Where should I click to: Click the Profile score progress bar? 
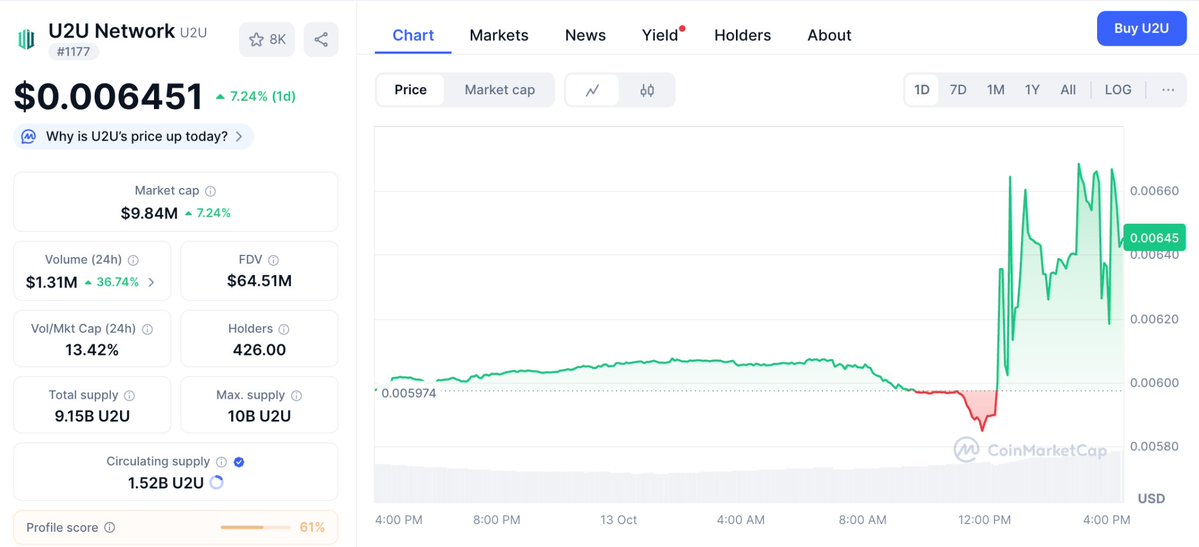[256, 528]
